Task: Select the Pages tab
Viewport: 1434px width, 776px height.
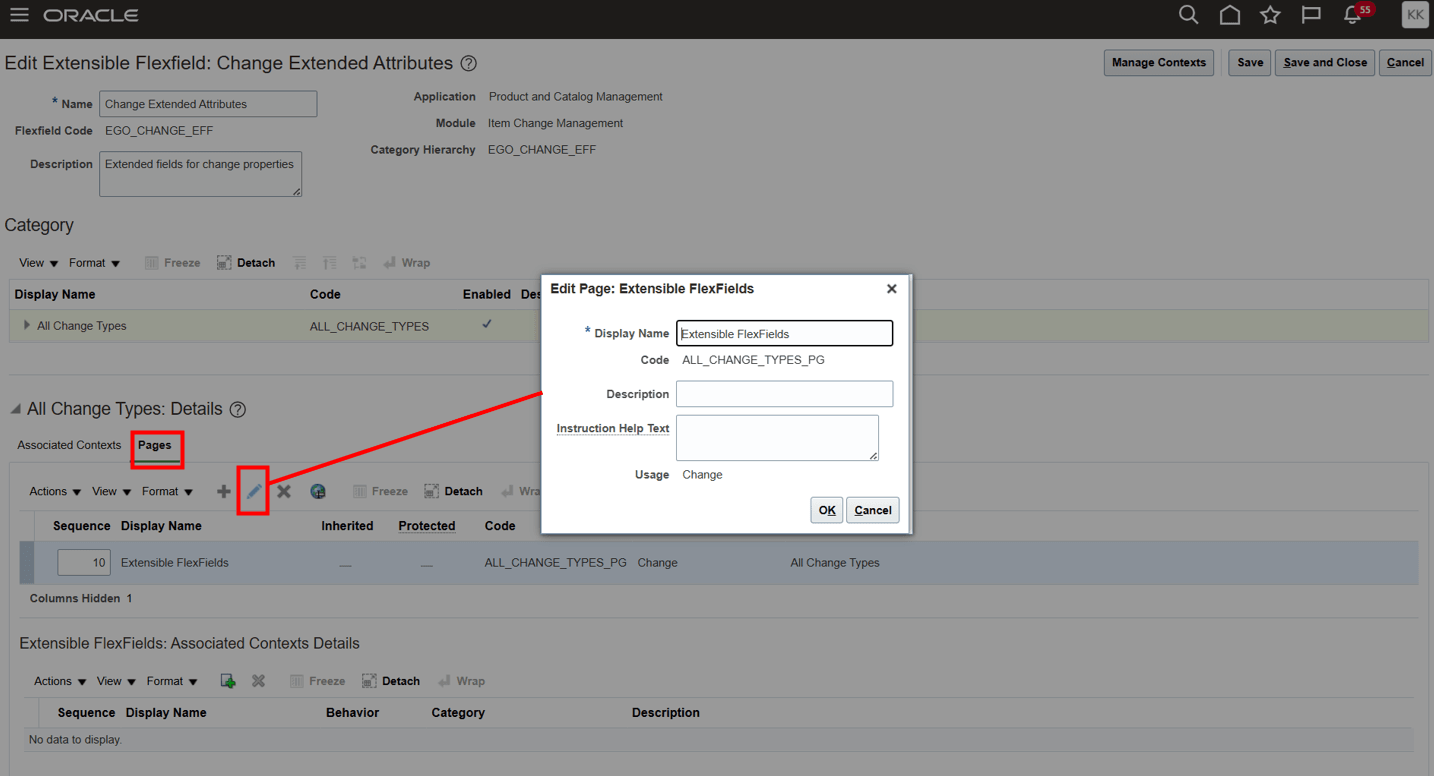Action: (x=155, y=445)
